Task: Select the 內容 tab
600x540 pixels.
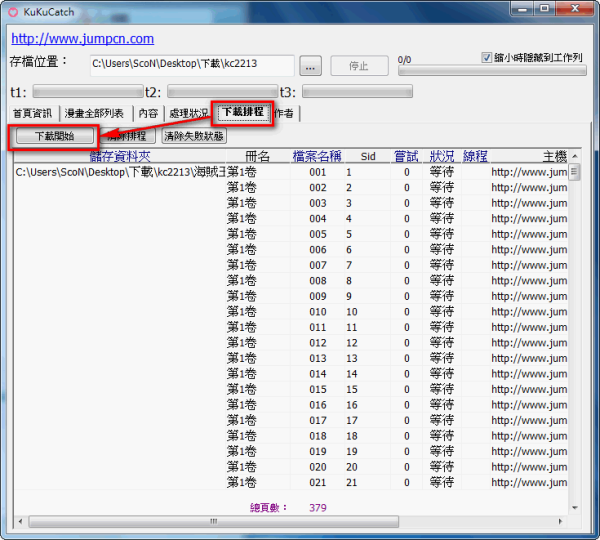Action: [x=148, y=113]
